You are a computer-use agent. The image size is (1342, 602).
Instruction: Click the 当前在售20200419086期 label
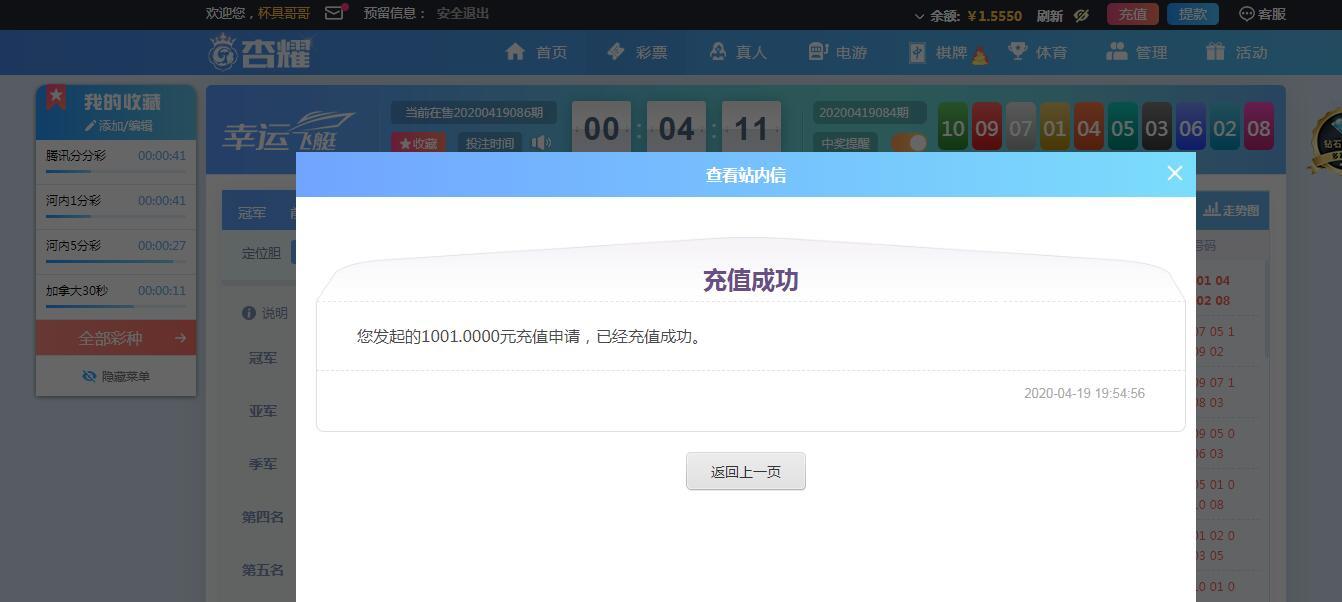[x=474, y=113]
